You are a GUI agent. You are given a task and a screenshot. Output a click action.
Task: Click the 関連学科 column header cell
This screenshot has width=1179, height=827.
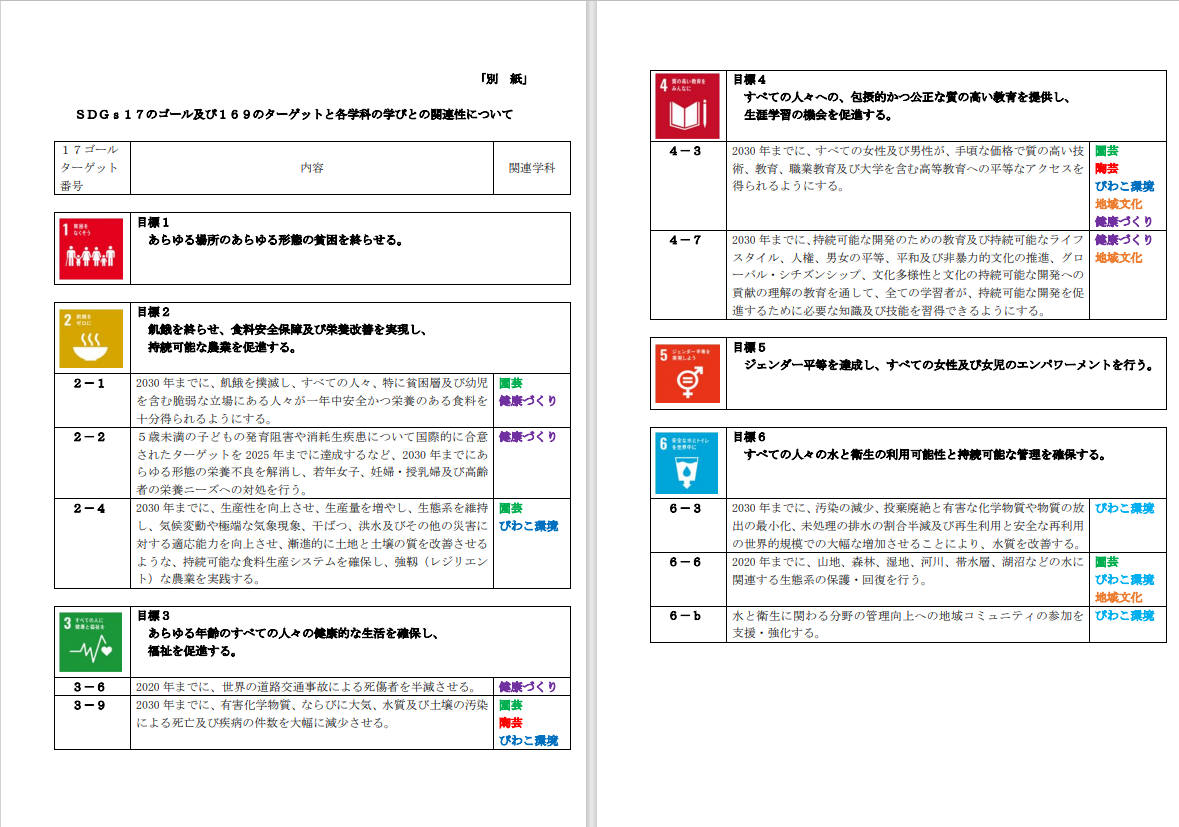531,168
